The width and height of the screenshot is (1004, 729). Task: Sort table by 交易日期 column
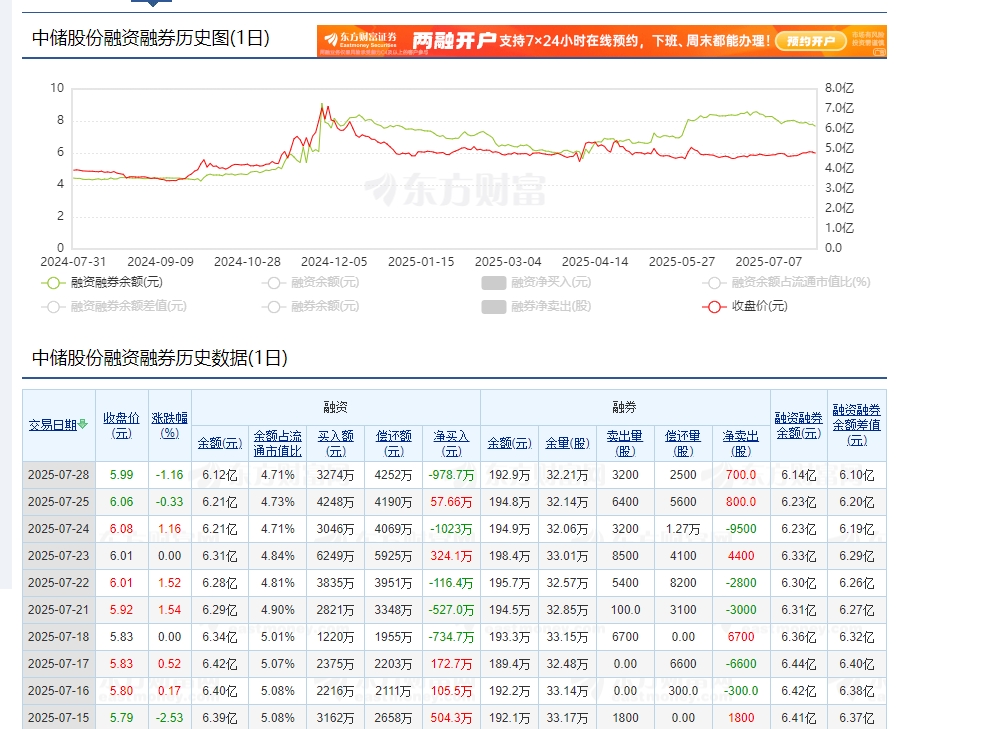pos(53,425)
